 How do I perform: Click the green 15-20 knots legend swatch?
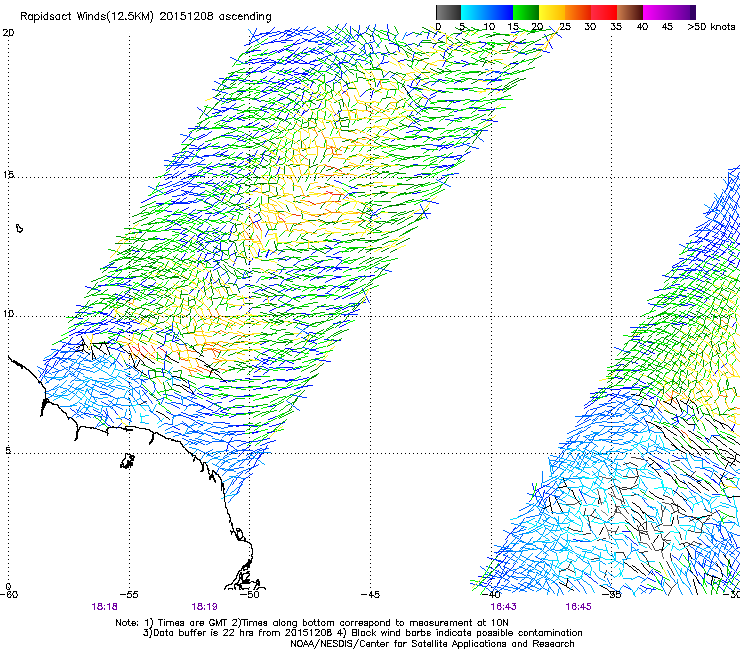click(x=526, y=12)
